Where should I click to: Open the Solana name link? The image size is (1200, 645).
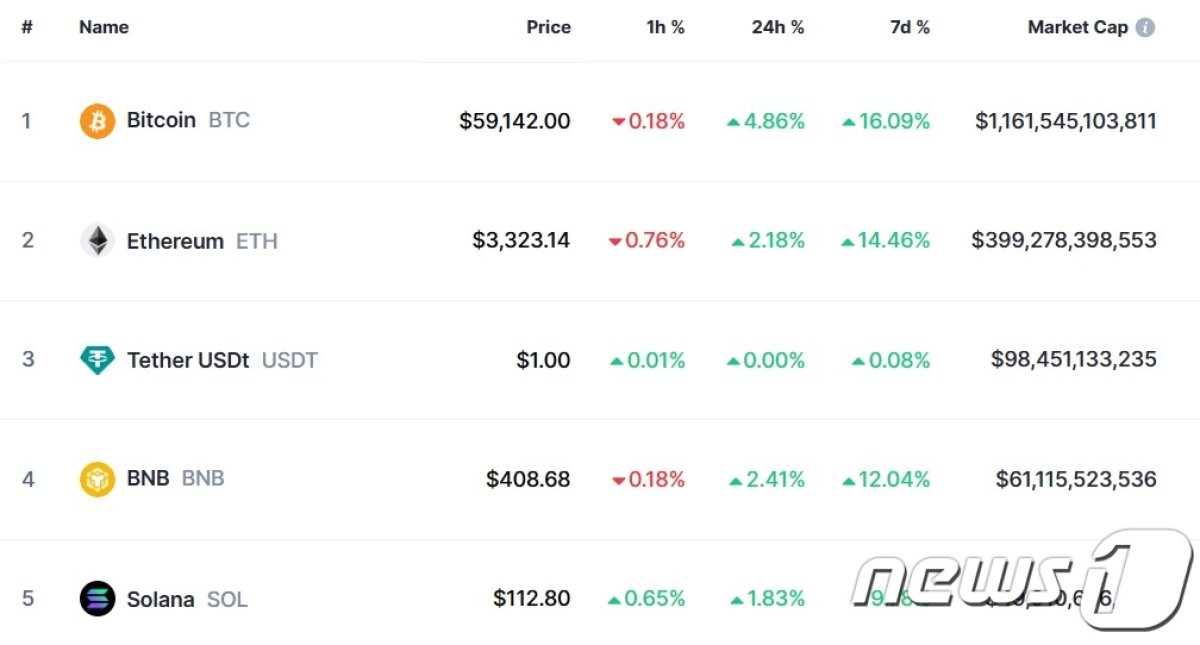pyautogui.click(x=160, y=600)
